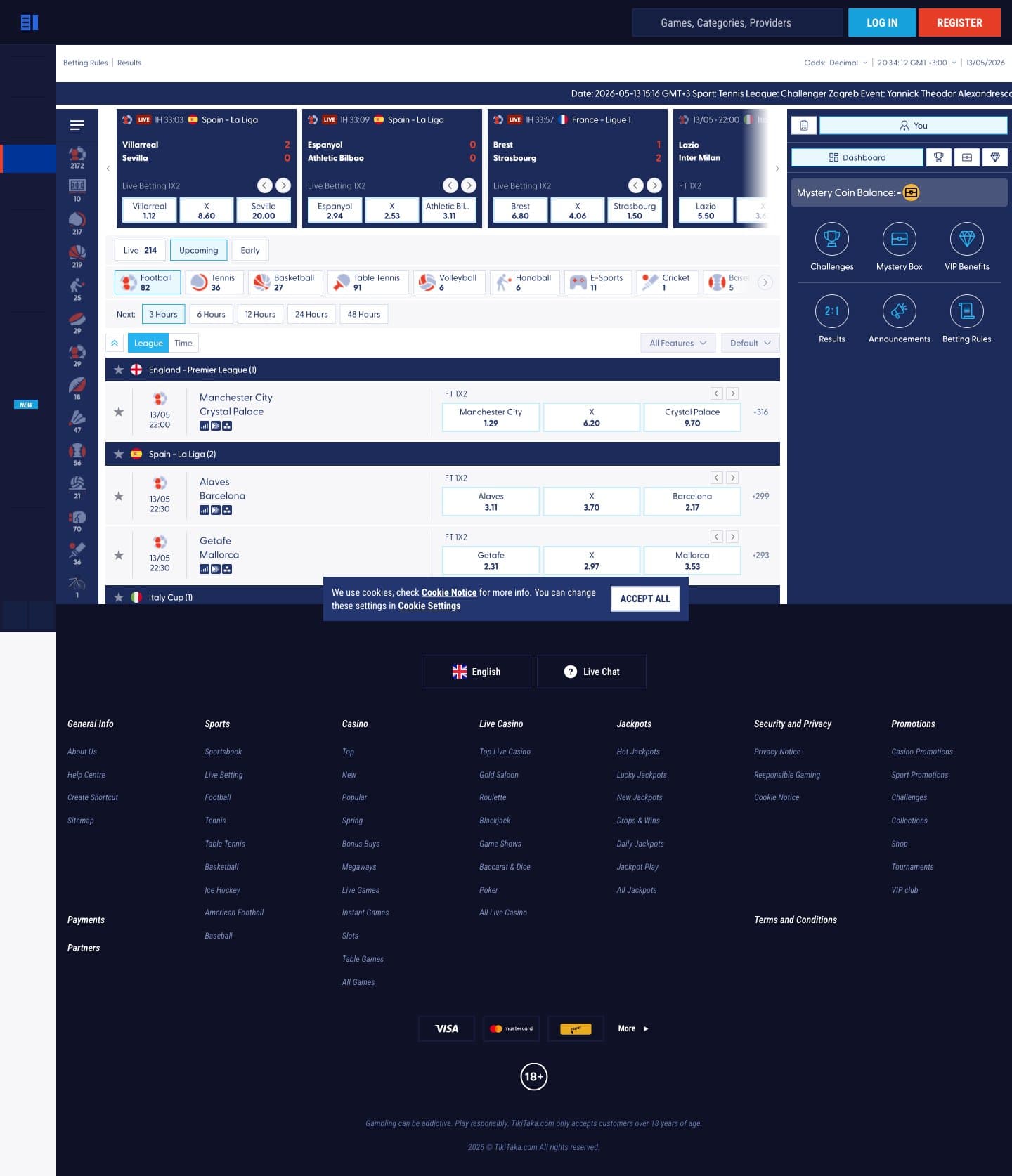This screenshot has height=1176, width=1012.
Task: Show next featured match carousel arrow
Action: (777, 169)
